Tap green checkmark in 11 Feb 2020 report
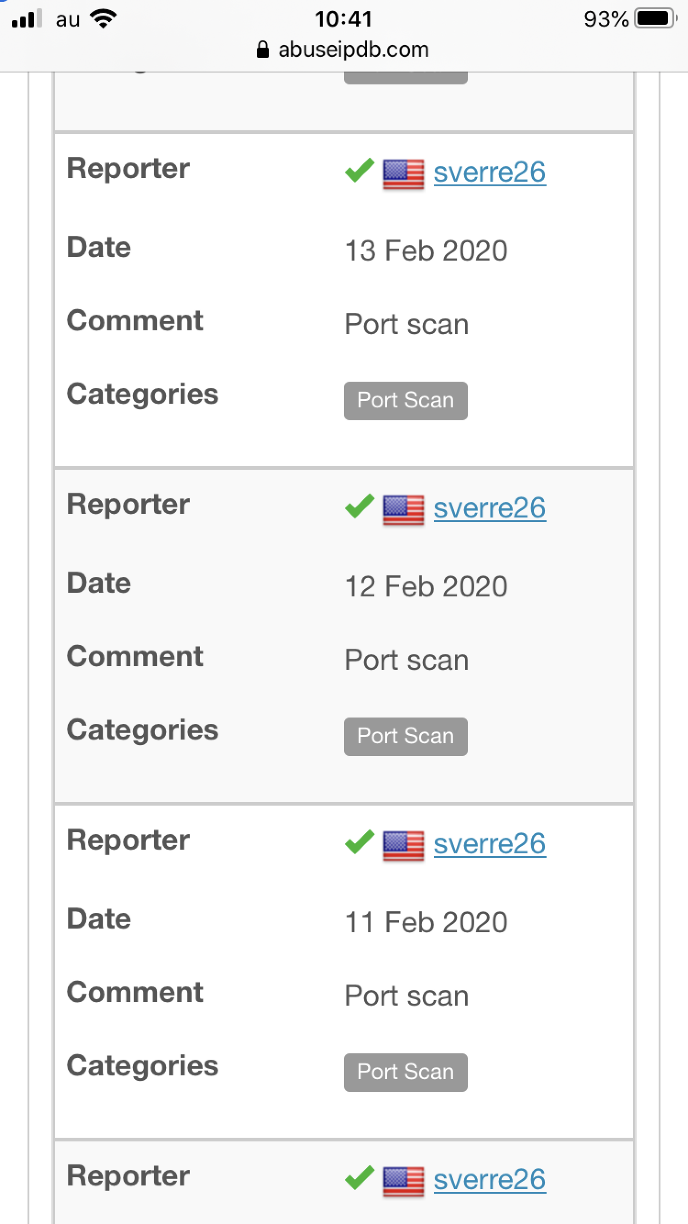The height and width of the screenshot is (1224, 688). pos(359,843)
